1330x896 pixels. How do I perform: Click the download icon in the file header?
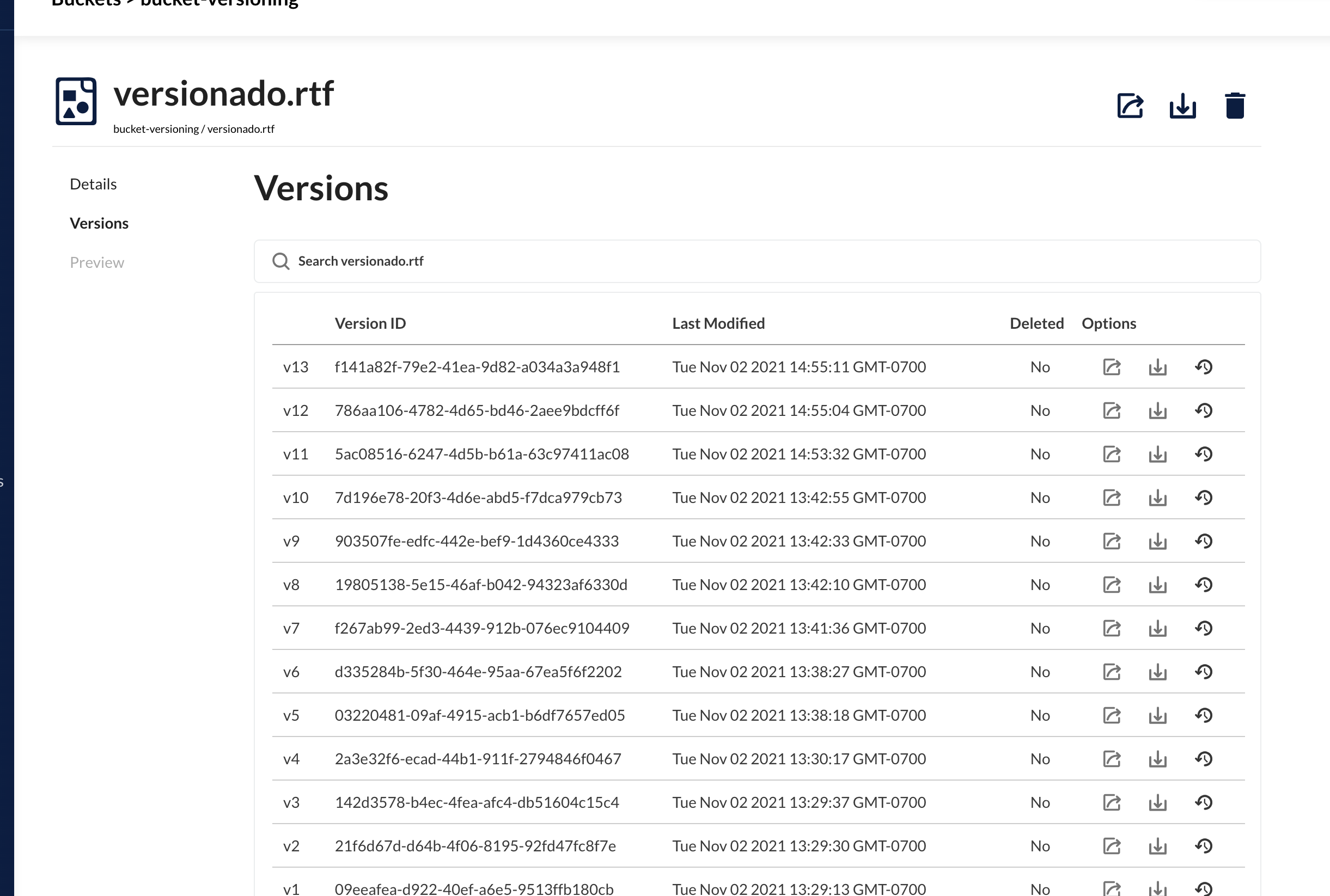1182,106
